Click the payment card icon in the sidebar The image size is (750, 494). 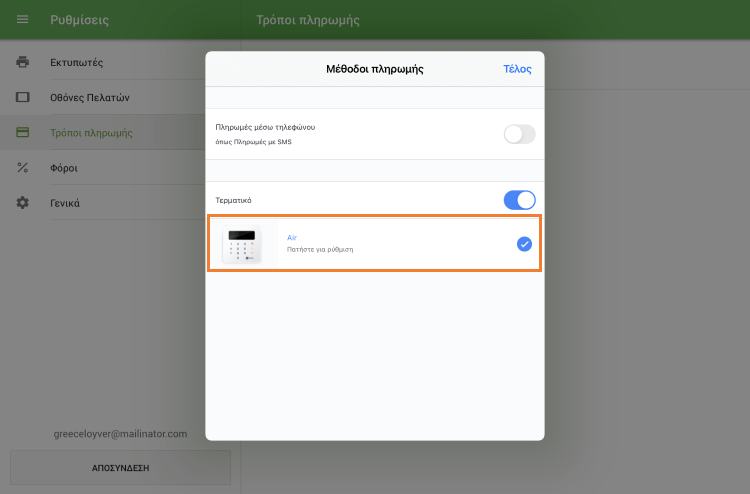pos(22,133)
